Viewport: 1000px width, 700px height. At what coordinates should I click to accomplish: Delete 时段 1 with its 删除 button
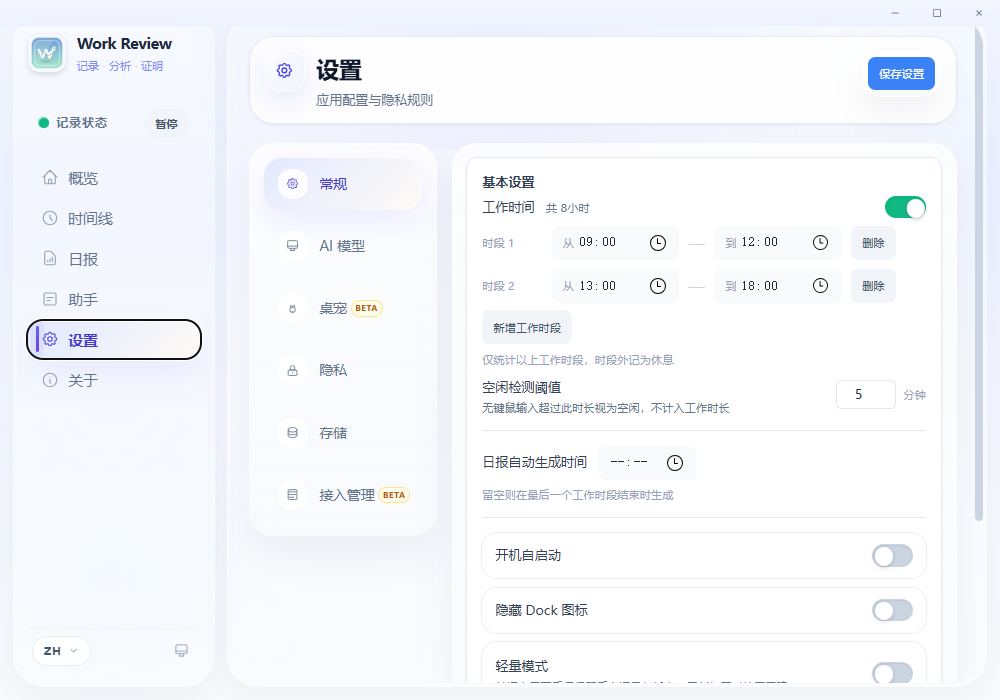pyautogui.click(x=873, y=243)
